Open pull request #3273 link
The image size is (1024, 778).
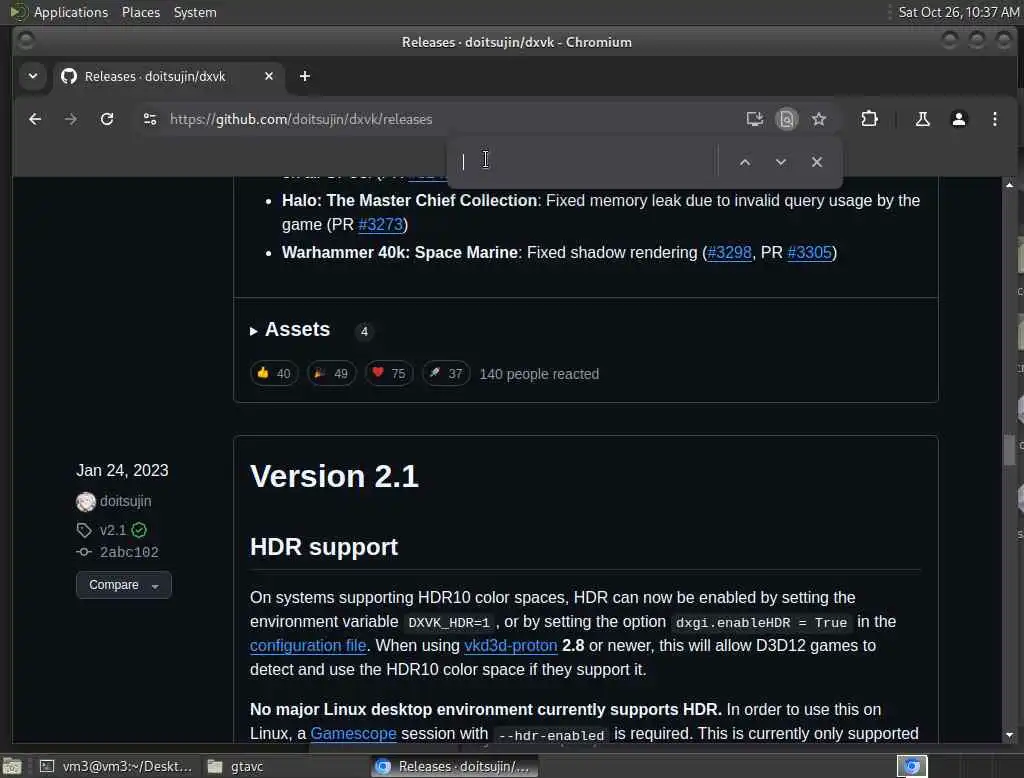[x=381, y=225]
